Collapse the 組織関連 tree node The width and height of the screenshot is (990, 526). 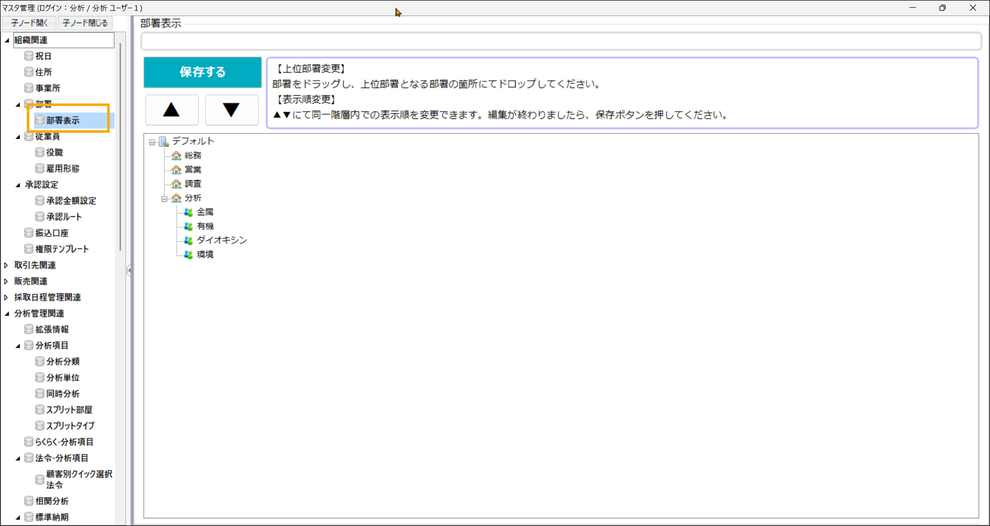pos(7,40)
